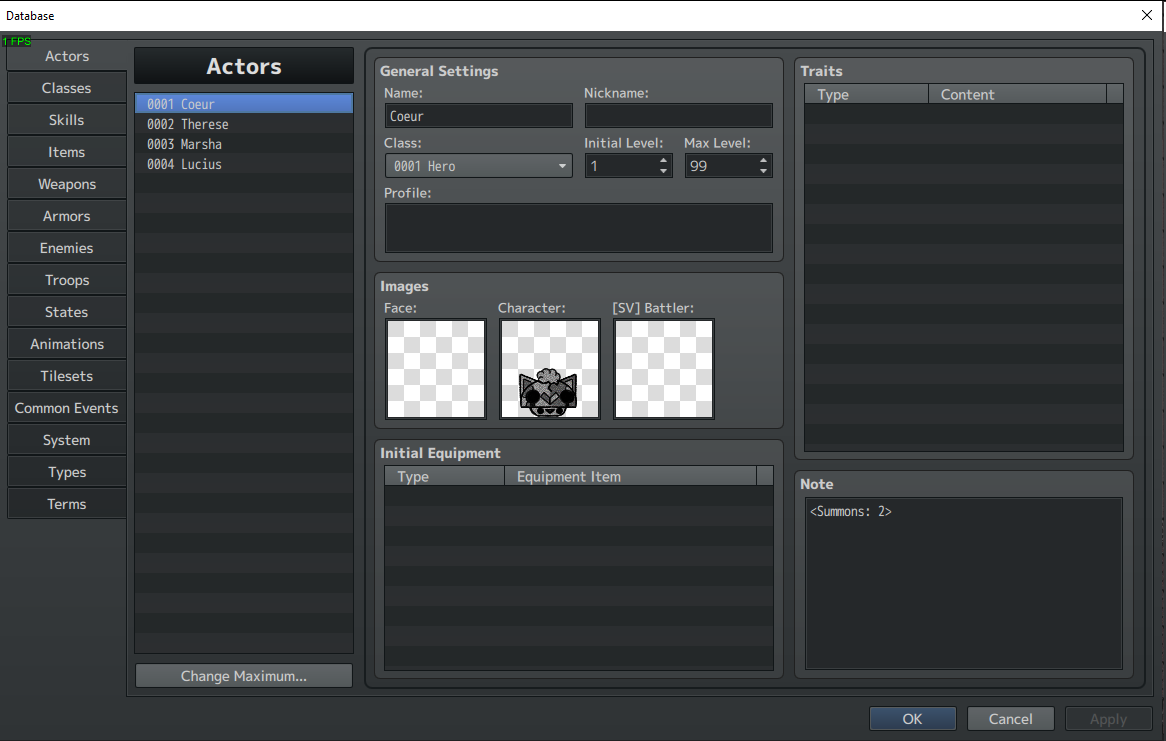Image resolution: width=1166 pixels, height=741 pixels.
Task: Go to the Common Events tab
Action: click(x=67, y=408)
